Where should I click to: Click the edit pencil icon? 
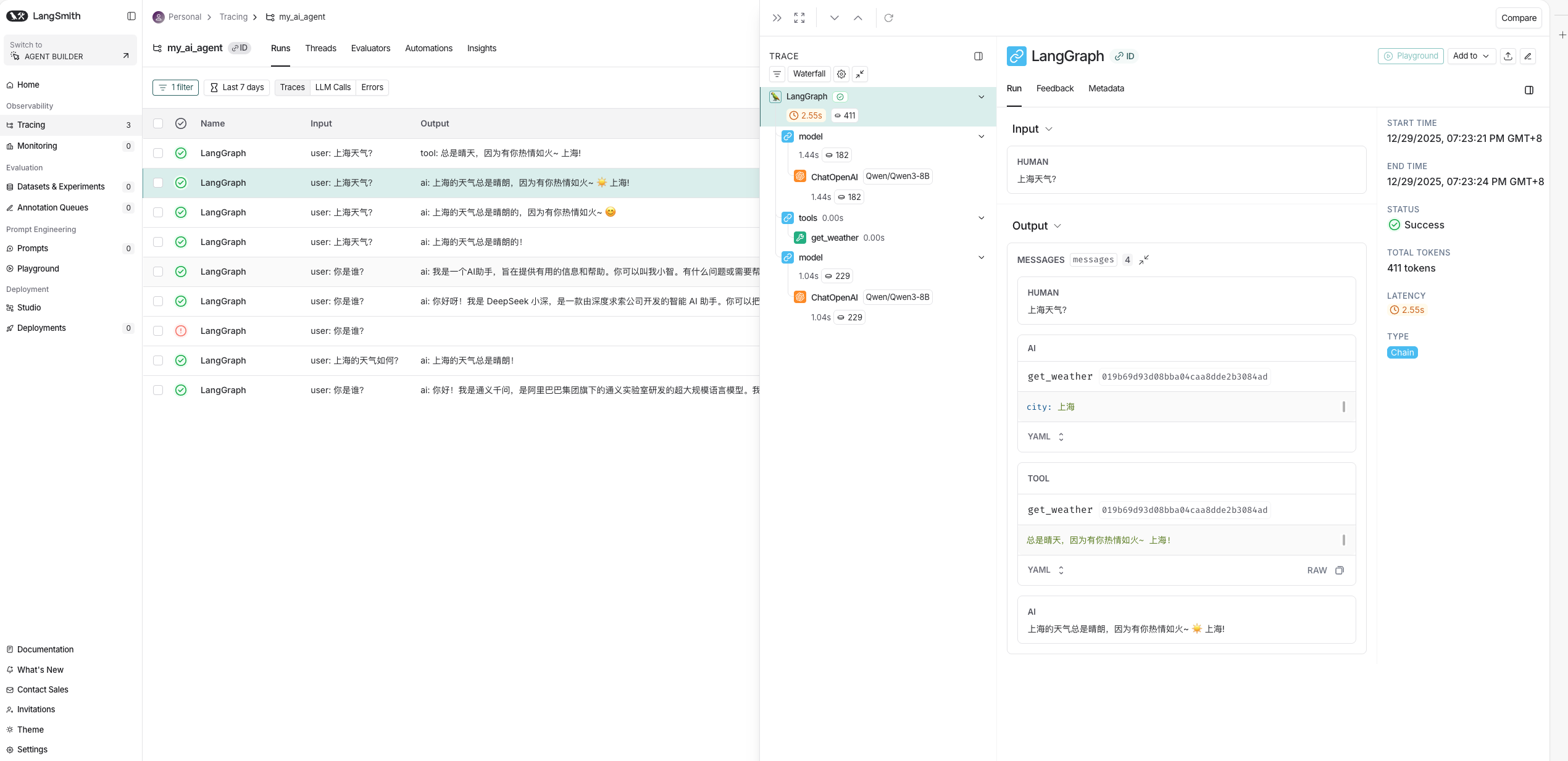[1528, 56]
